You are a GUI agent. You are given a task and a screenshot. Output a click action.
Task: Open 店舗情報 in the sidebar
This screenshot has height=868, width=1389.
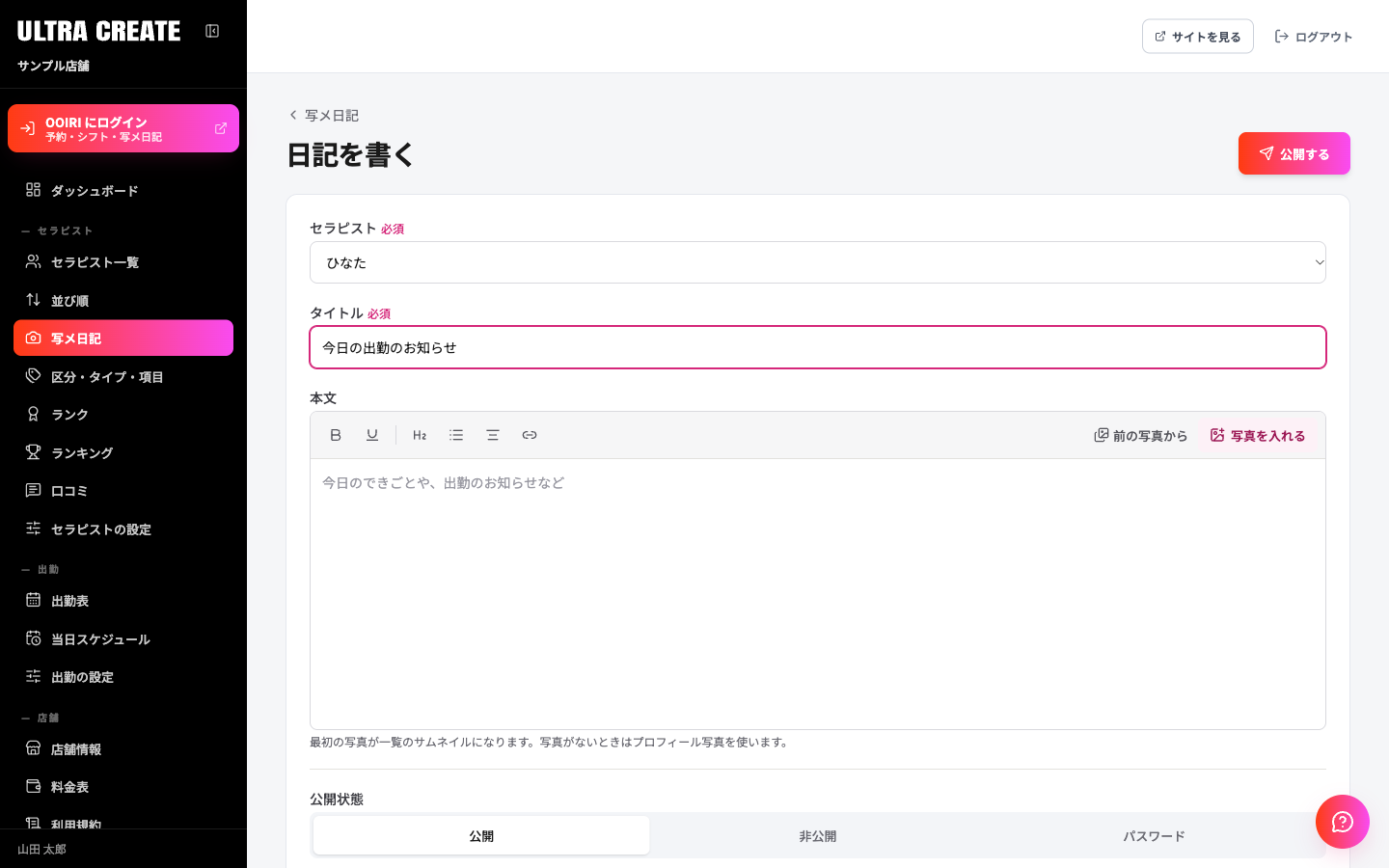pos(123,749)
